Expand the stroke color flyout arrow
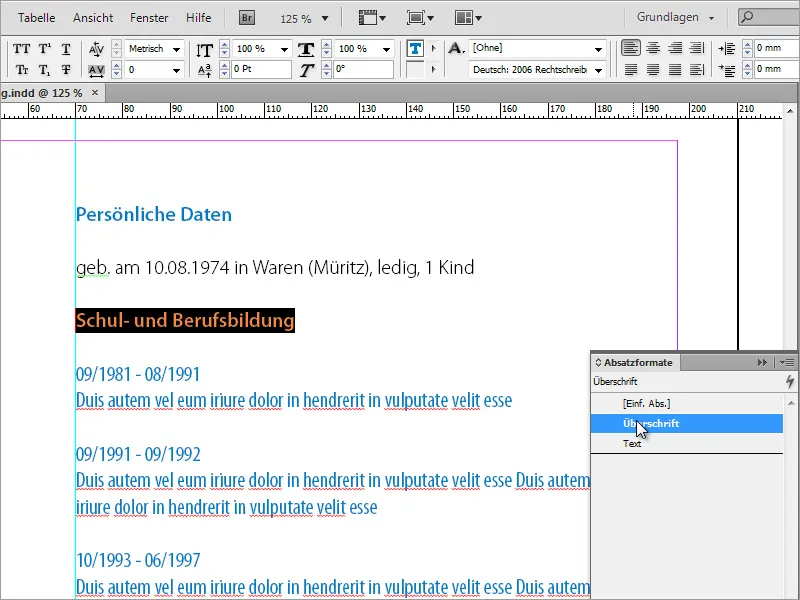 pyautogui.click(x=434, y=69)
